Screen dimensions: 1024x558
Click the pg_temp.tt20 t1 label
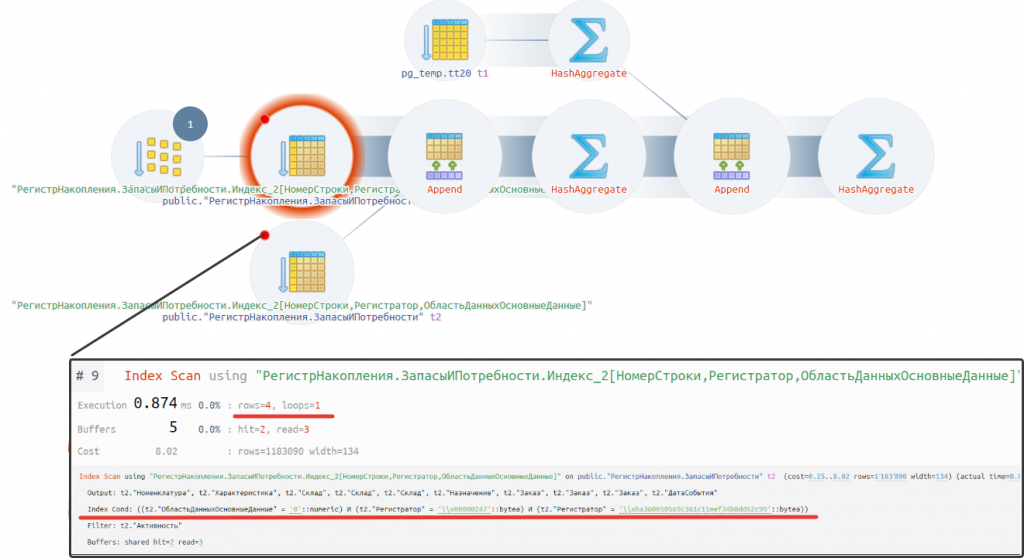pyautogui.click(x=445, y=73)
